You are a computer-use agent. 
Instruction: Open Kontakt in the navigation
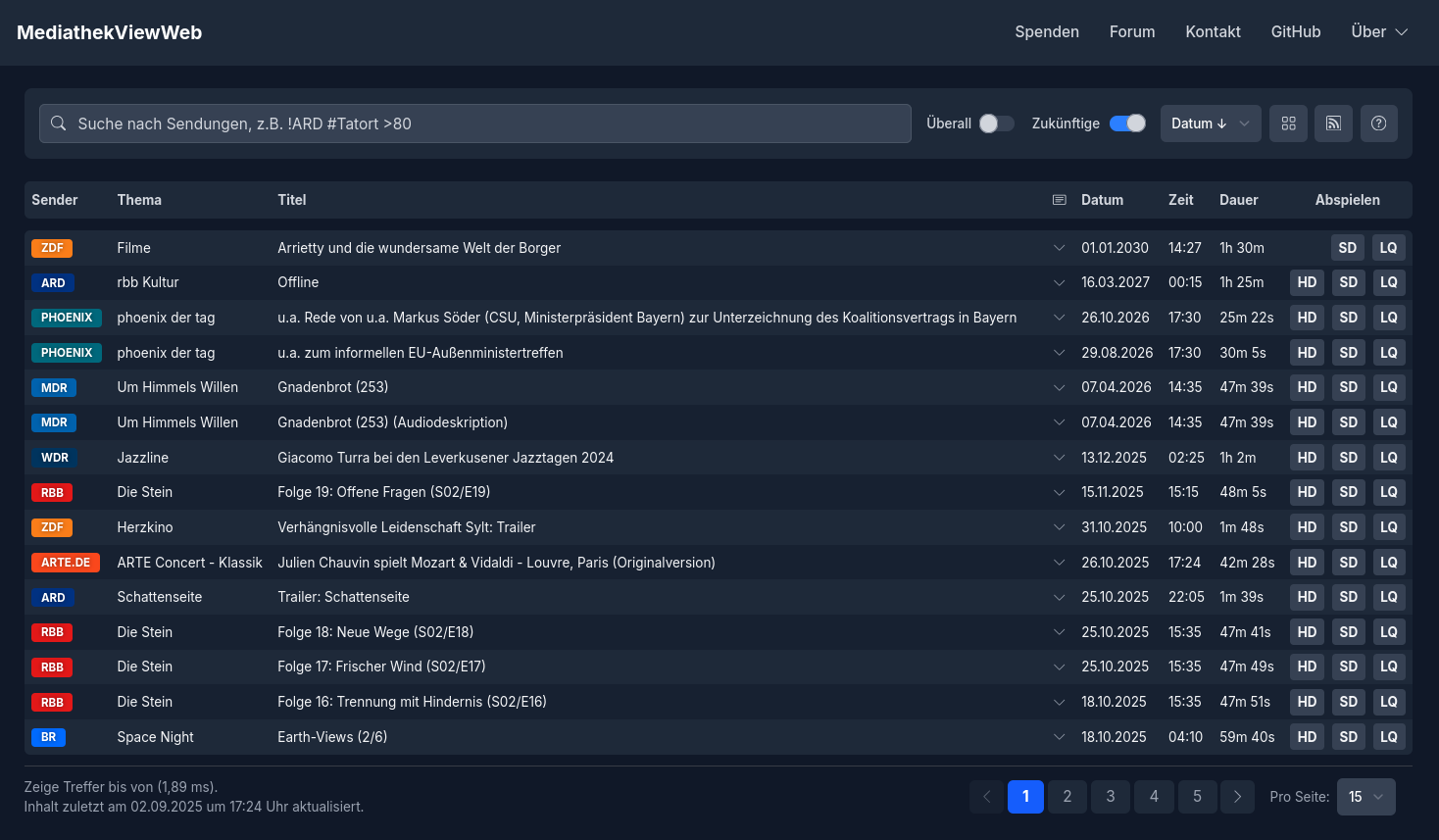1213,32
